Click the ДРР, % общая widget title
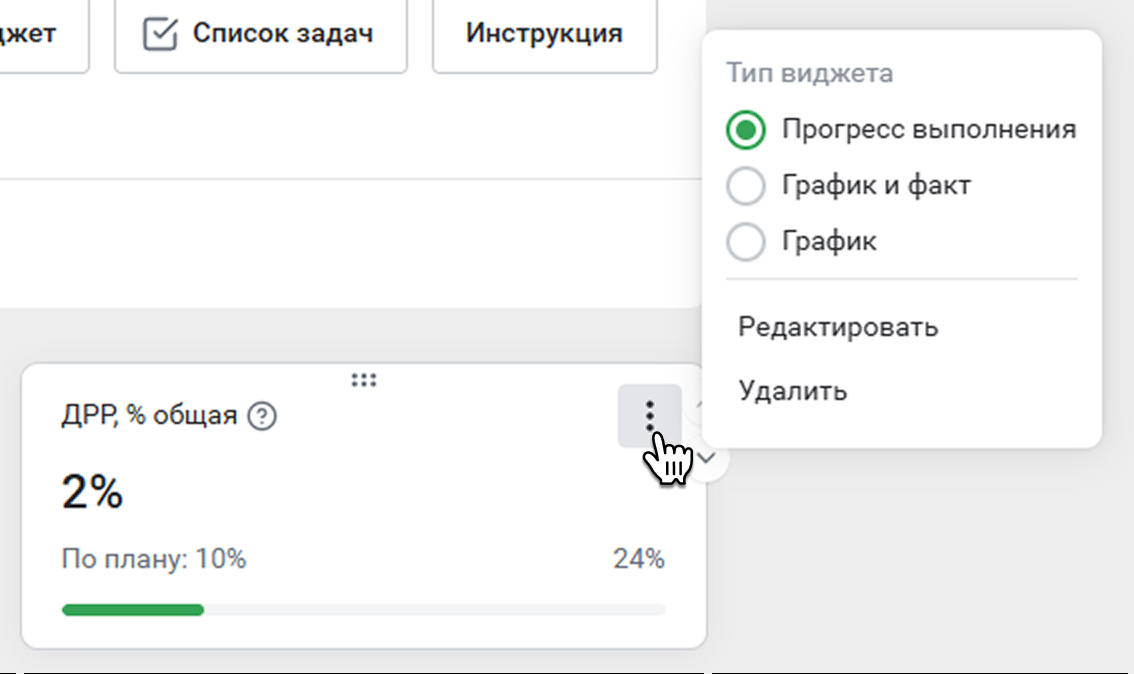 point(149,415)
